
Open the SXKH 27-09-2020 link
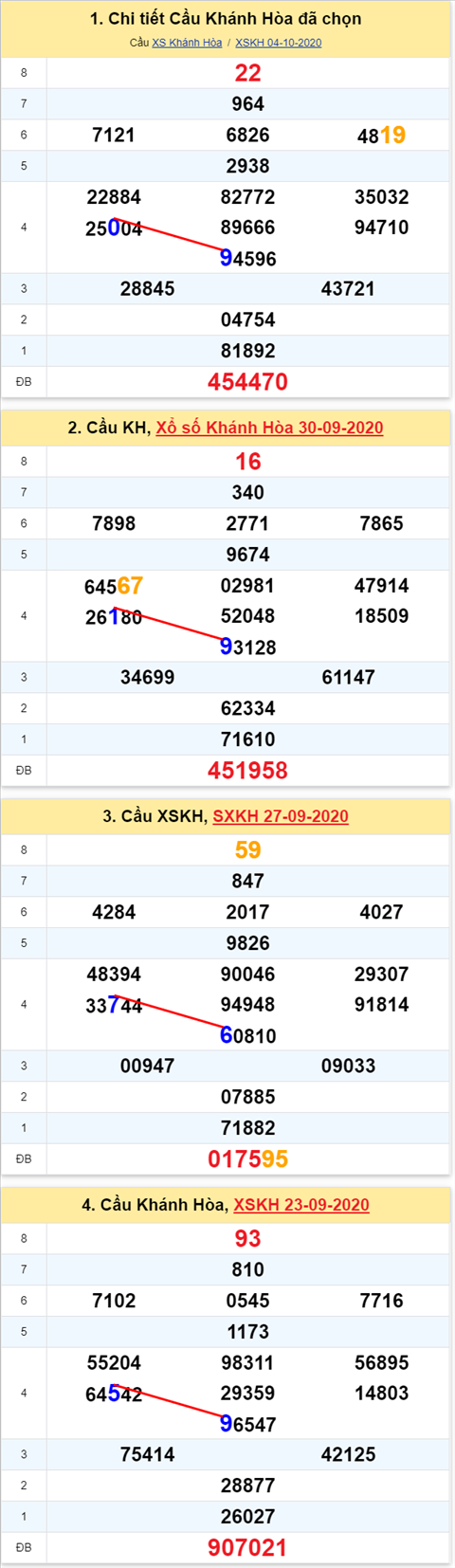281,816
